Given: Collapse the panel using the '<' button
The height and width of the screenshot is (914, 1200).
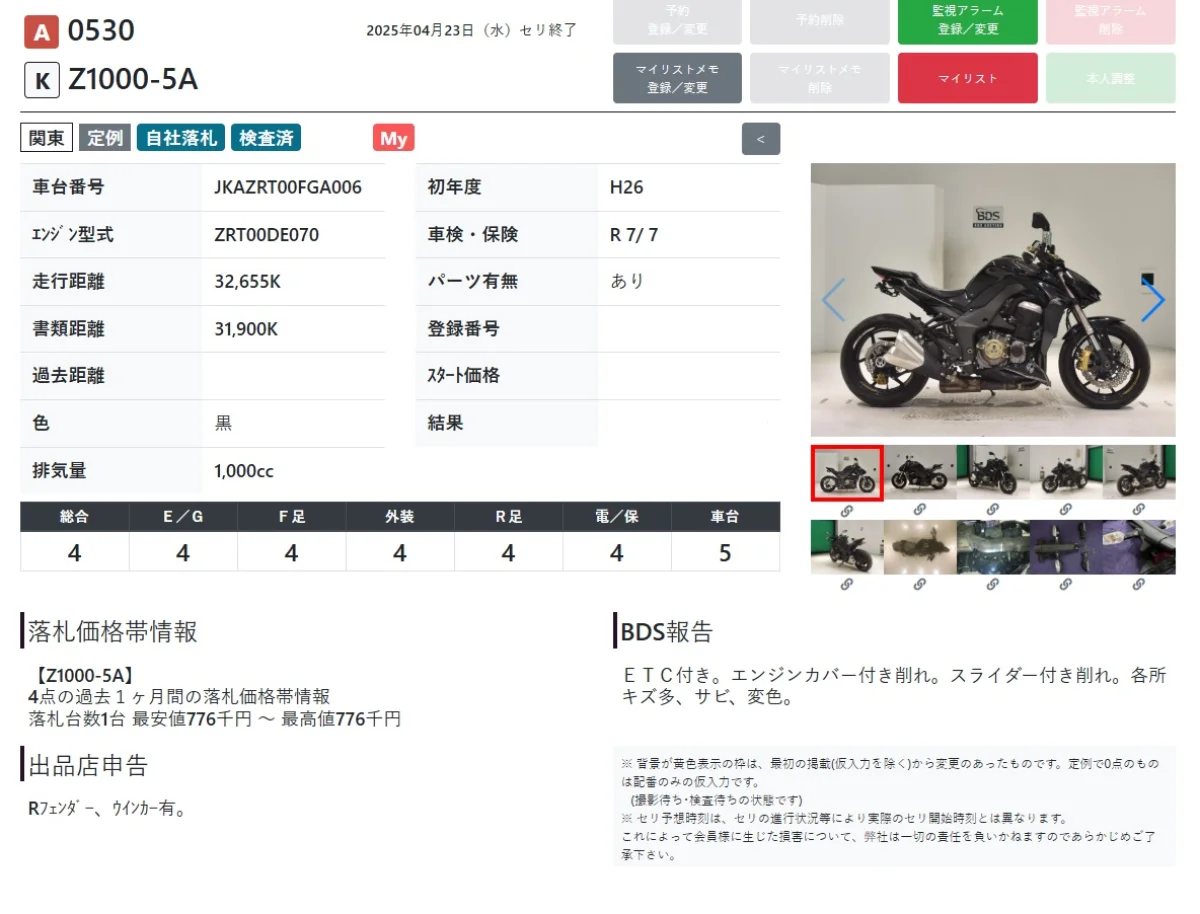Looking at the screenshot, I should click(x=760, y=139).
